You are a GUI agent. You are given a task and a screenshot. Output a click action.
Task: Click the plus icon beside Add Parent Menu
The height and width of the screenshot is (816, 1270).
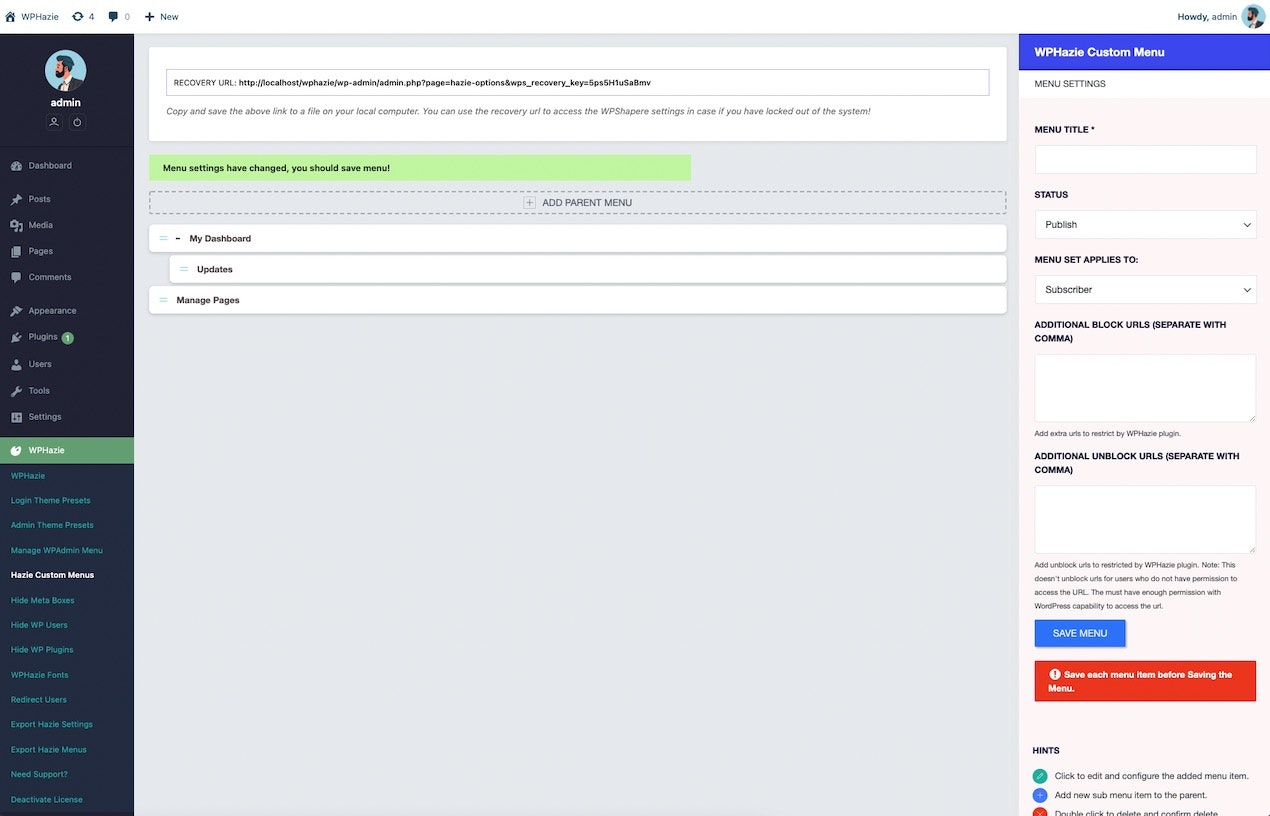pyautogui.click(x=530, y=203)
